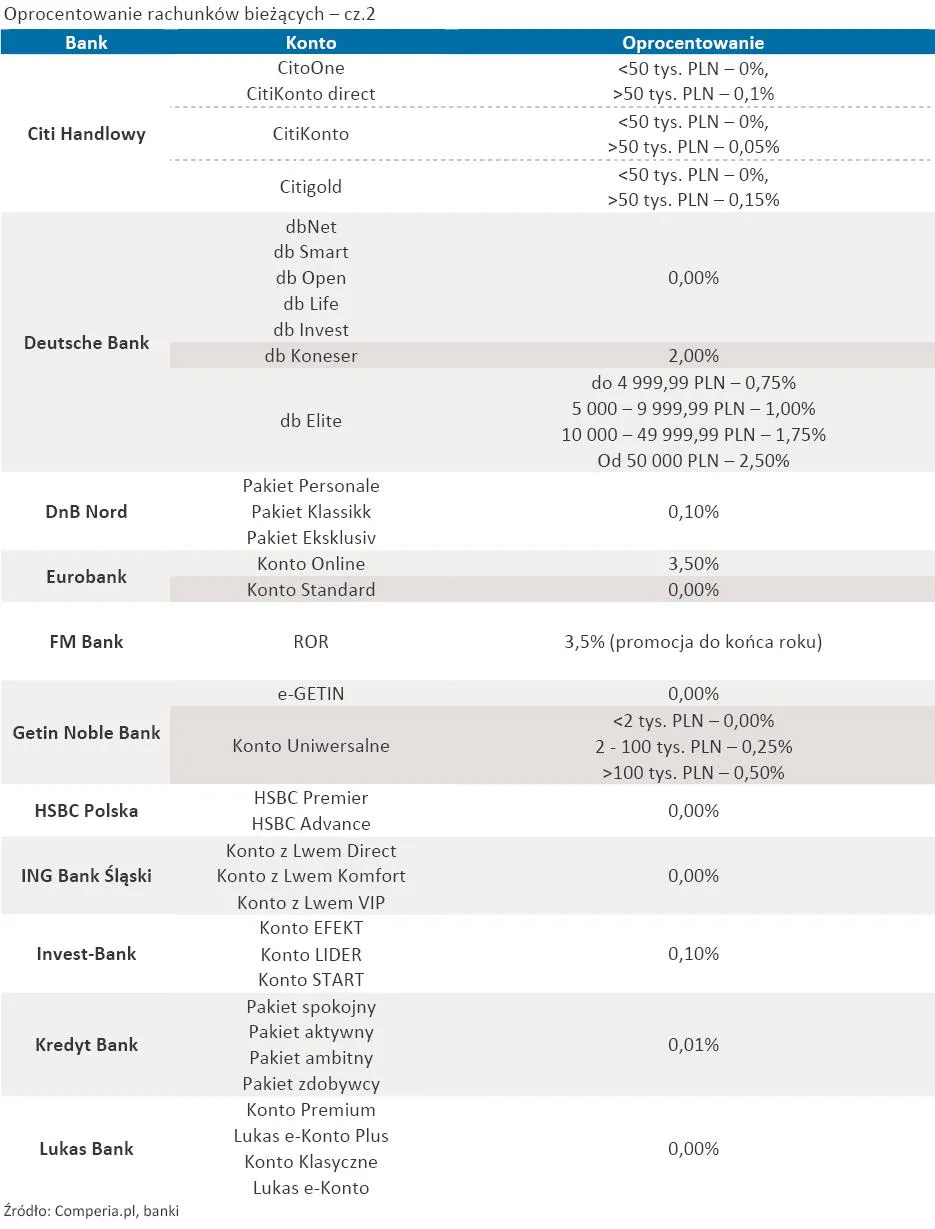Select the 3,50% Eurobank interest rate
The height and width of the screenshot is (1229, 935).
coord(693,564)
